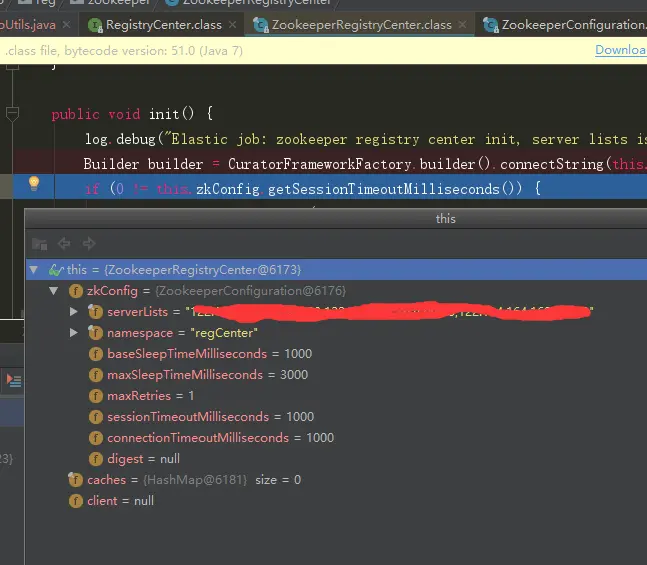
Task: Click the connectString call in code
Action: [552, 164]
